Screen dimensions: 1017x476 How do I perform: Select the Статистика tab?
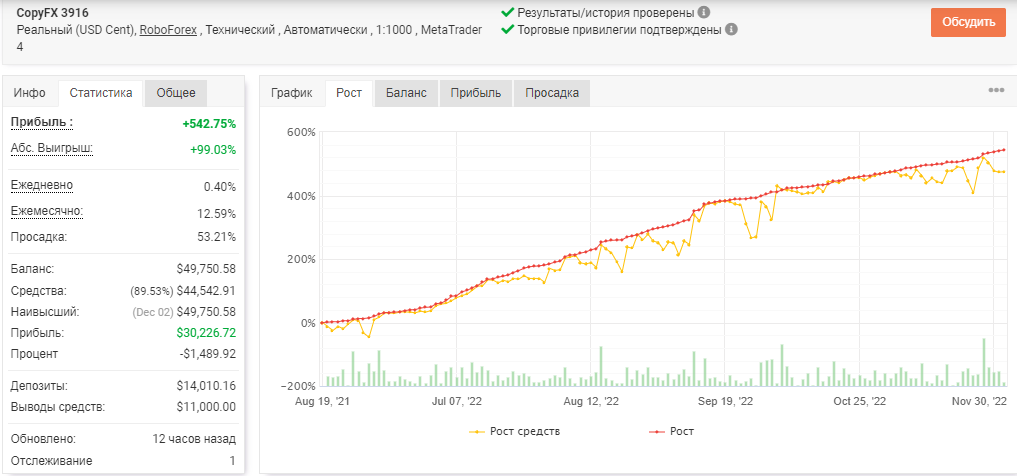(x=101, y=93)
